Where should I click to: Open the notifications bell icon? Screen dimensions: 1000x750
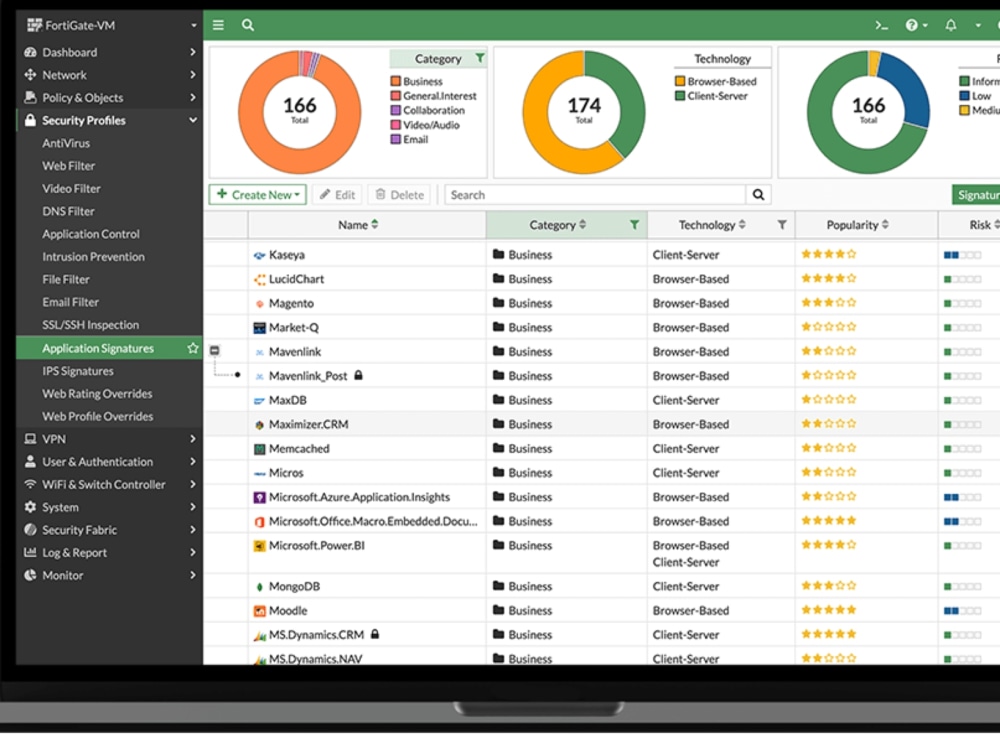[x=950, y=25]
